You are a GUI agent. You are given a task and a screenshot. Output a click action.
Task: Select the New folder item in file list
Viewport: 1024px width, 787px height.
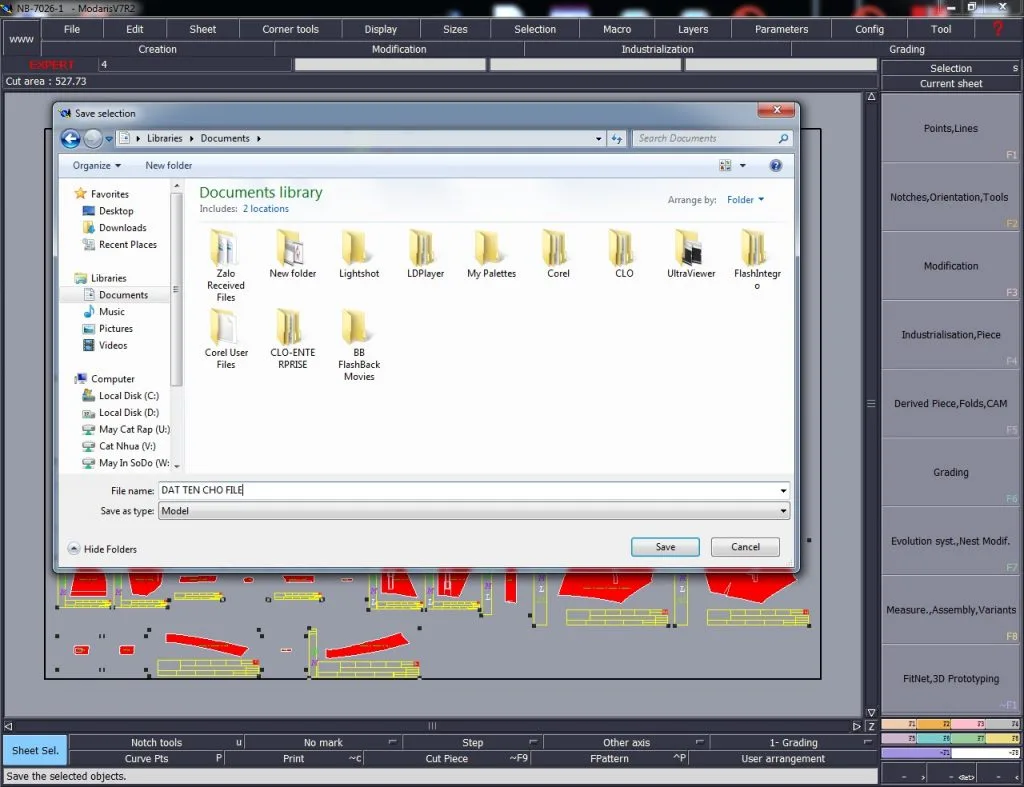293,253
